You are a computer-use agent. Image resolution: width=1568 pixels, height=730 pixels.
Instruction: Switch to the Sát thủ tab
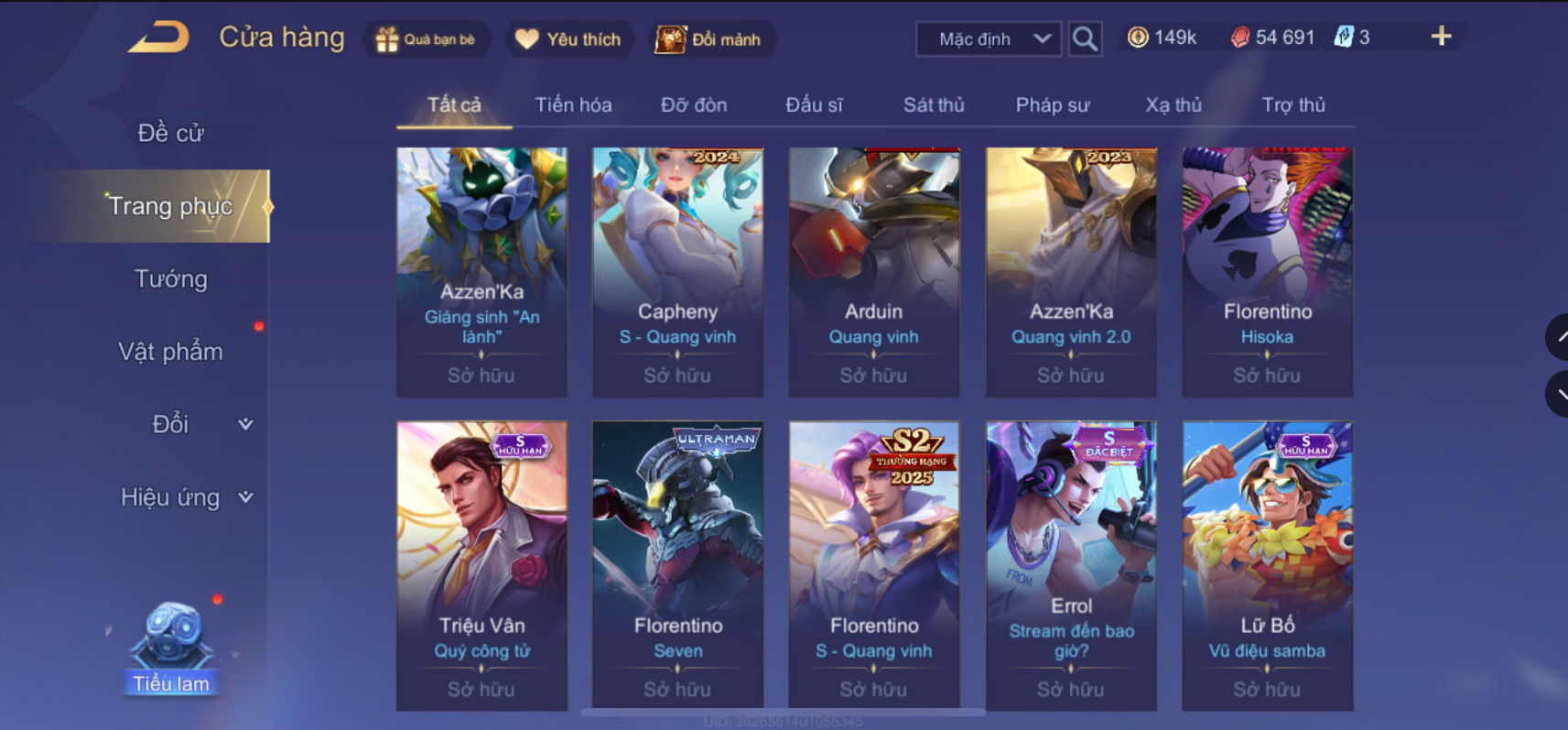tap(934, 104)
